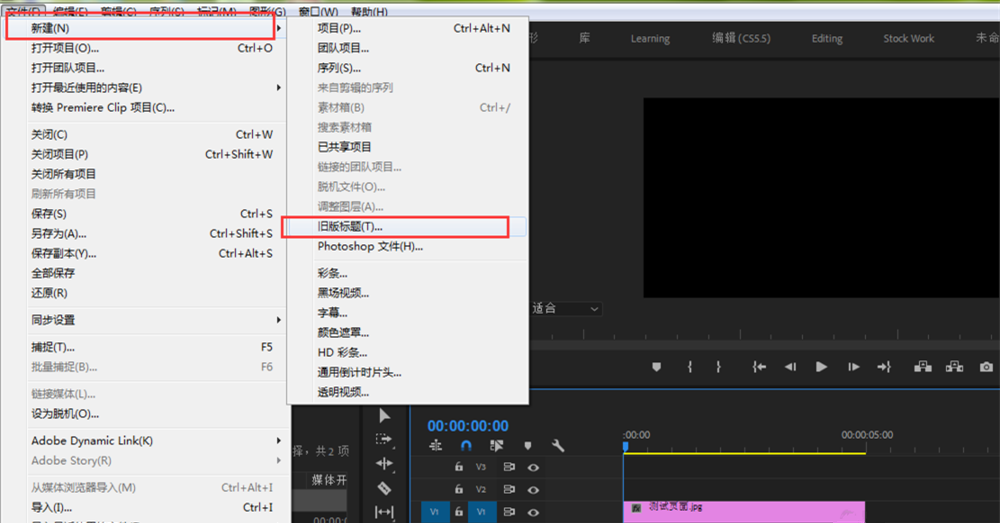Click the Extract button
The image size is (1000, 523).
955,367
